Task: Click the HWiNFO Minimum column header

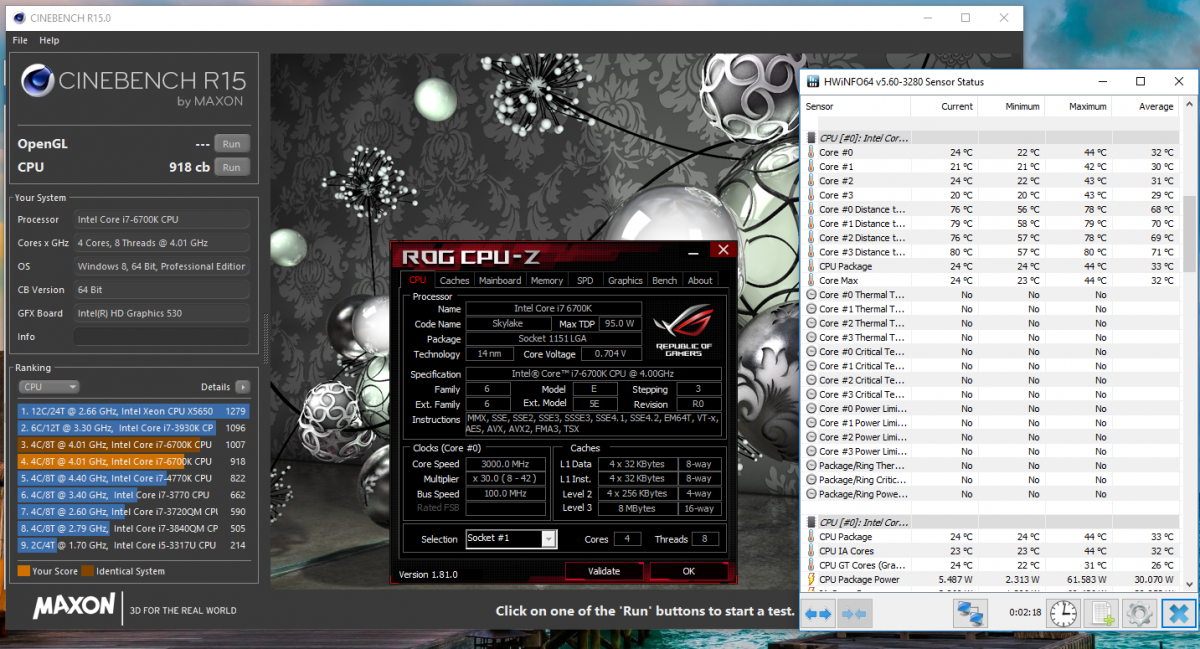Action: 1011,106
